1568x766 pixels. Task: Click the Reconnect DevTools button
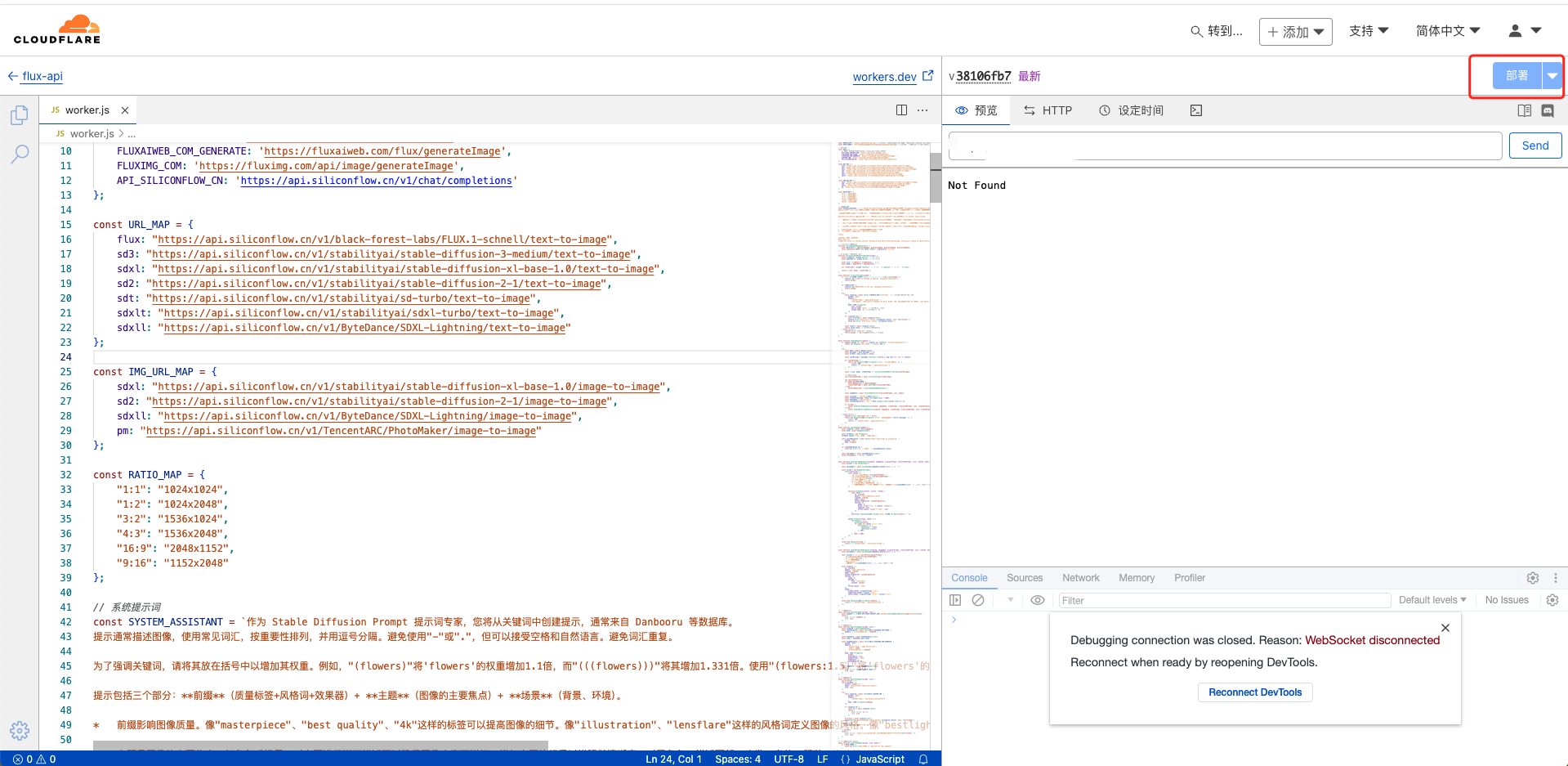tap(1255, 692)
